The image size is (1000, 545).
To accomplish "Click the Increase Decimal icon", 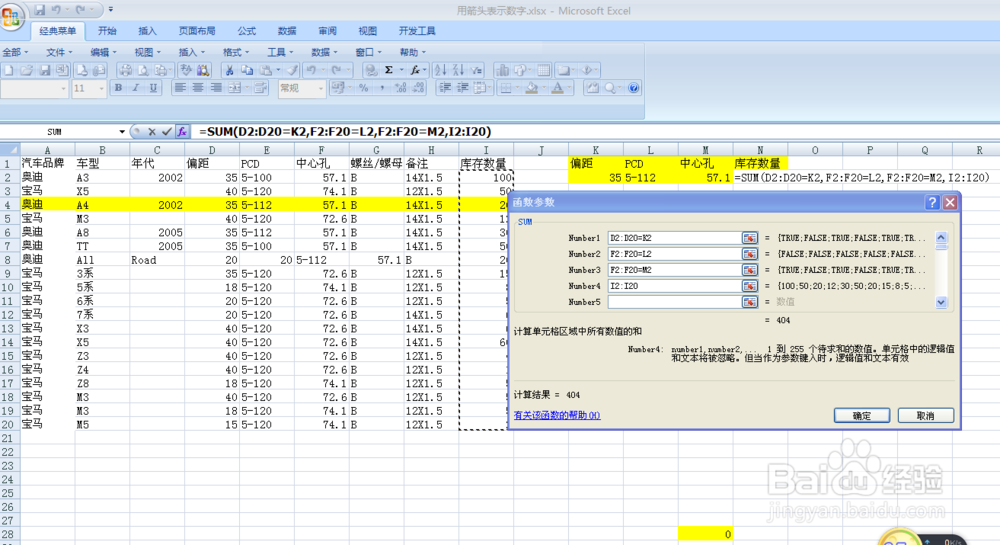I will point(401,88).
